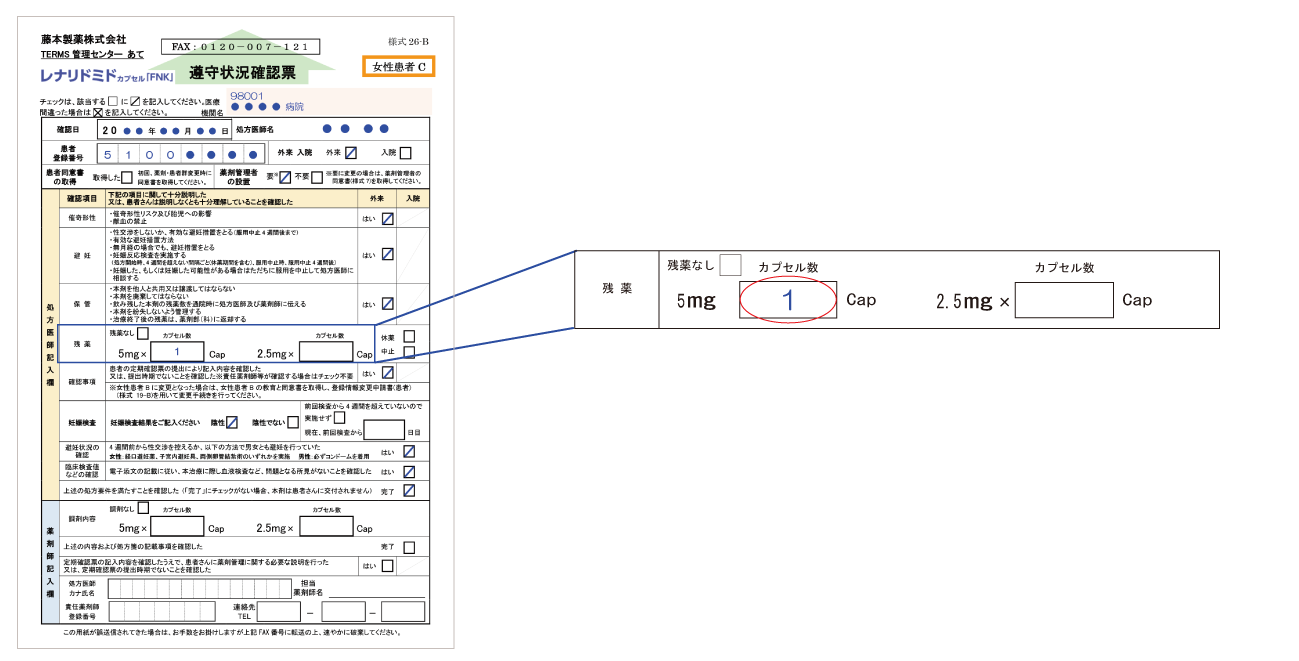The image size is (1299, 661).
Task: Tick the 休薬 checkbox
Action: 409,336
